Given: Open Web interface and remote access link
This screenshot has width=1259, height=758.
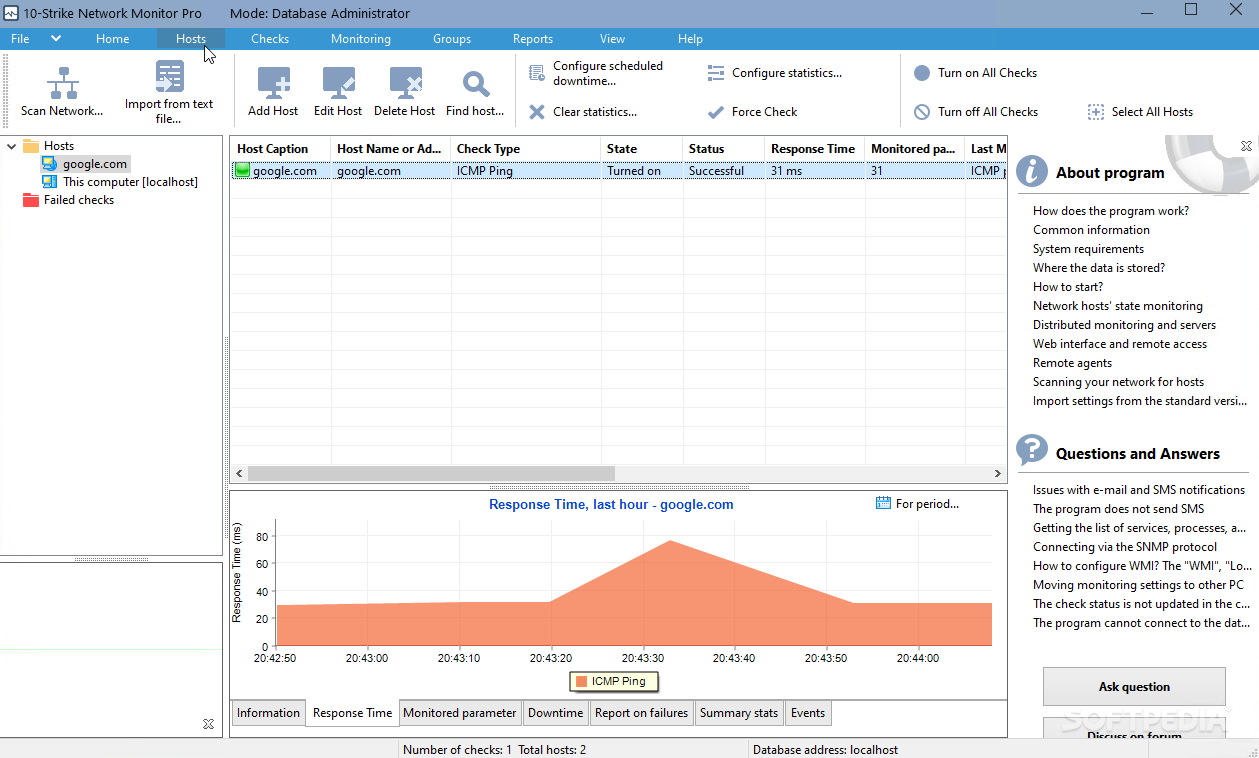Looking at the screenshot, I should [1120, 344].
